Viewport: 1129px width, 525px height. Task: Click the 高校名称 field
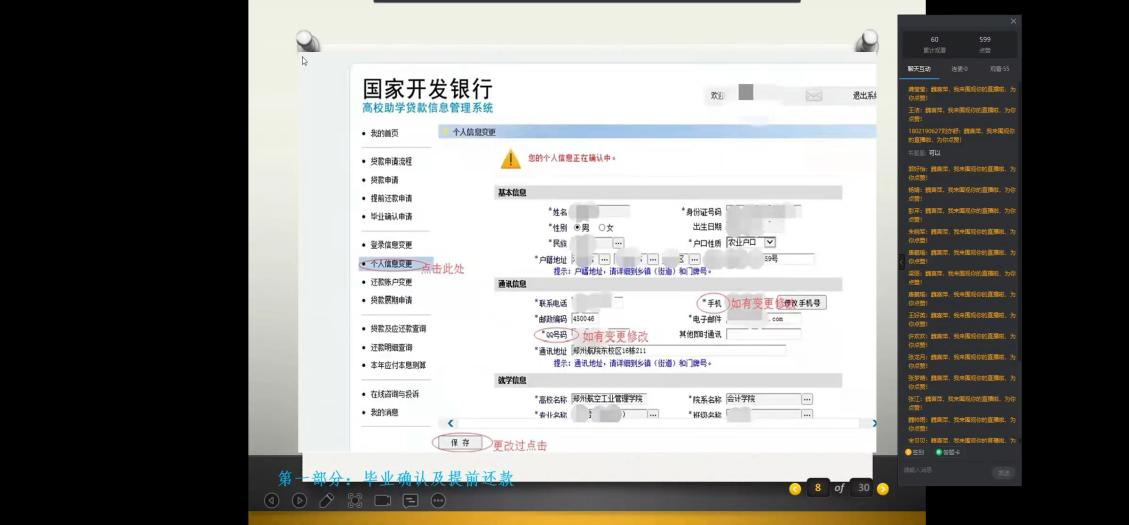point(608,398)
